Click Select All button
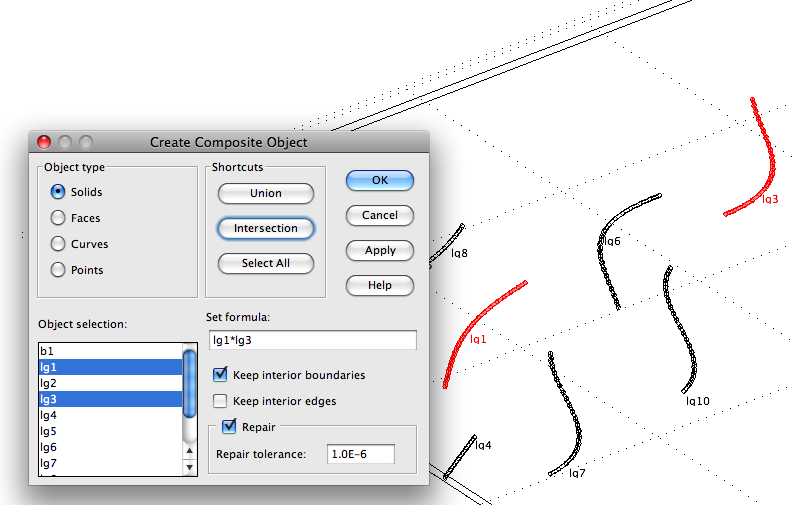This screenshot has height=505, width=792. point(265,263)
